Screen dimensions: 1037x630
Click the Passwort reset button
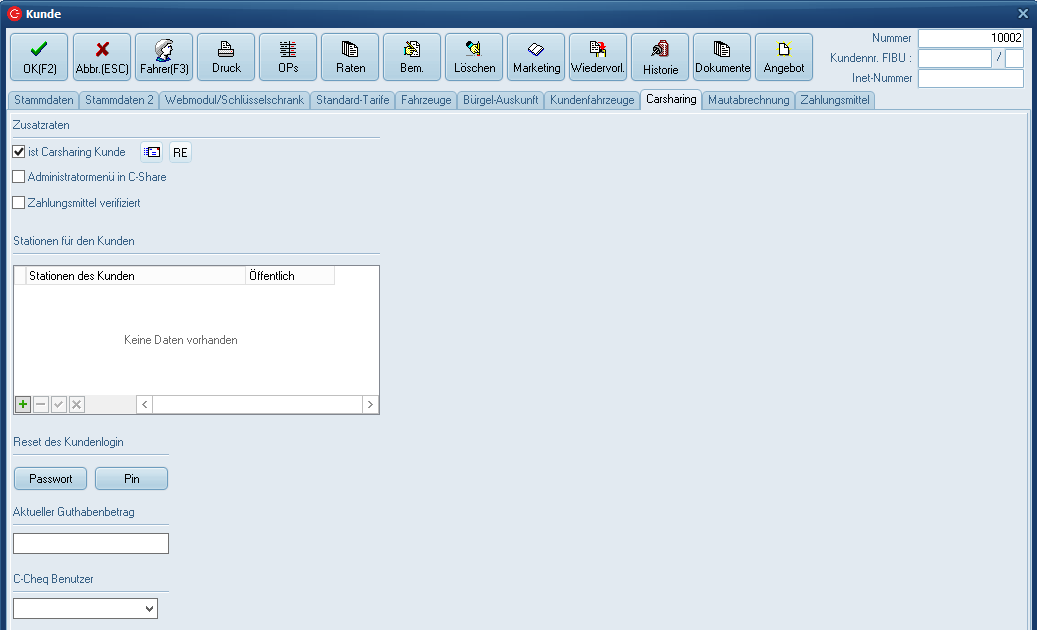click(x=51, y=479)
